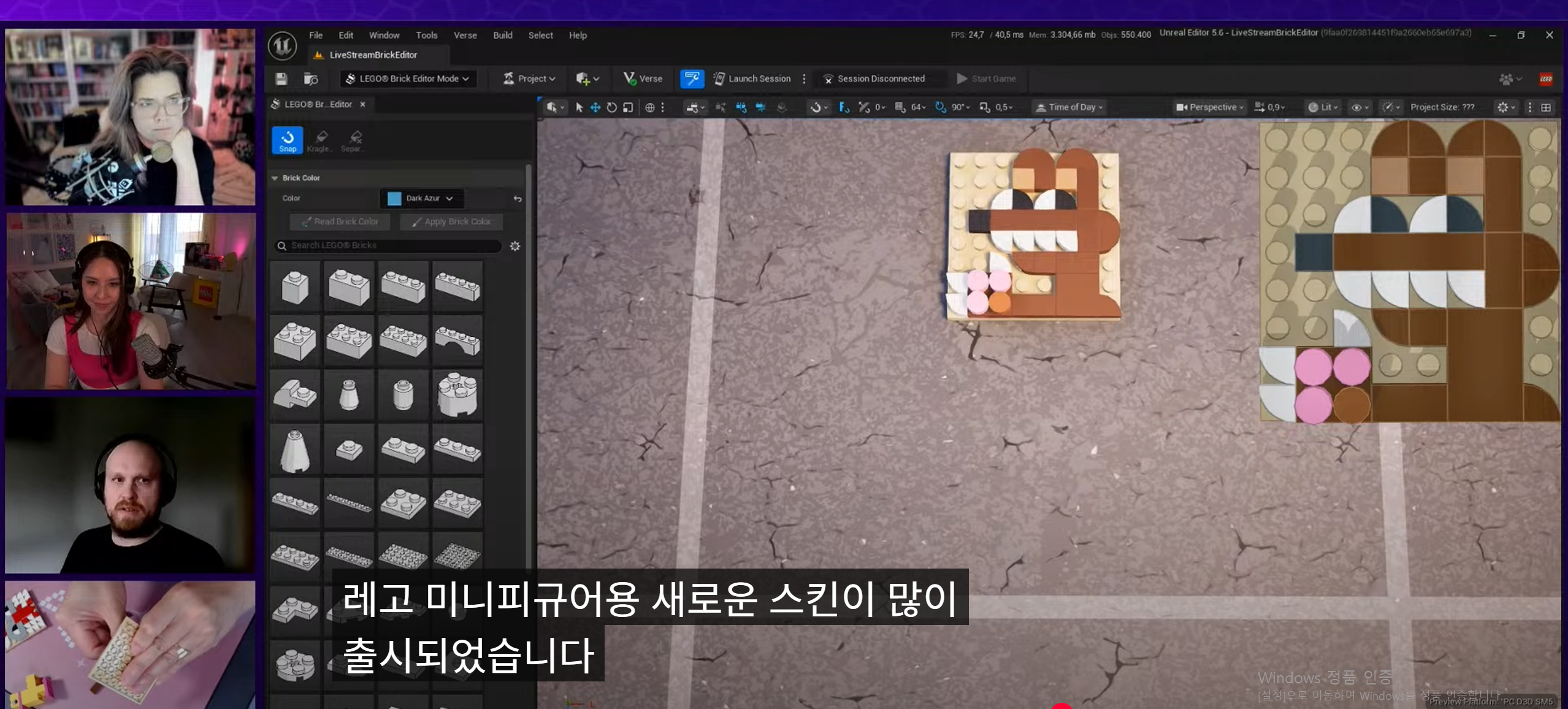
Task: Pick the 1x2 brick thumbnail
Action: tap(349, 286)
